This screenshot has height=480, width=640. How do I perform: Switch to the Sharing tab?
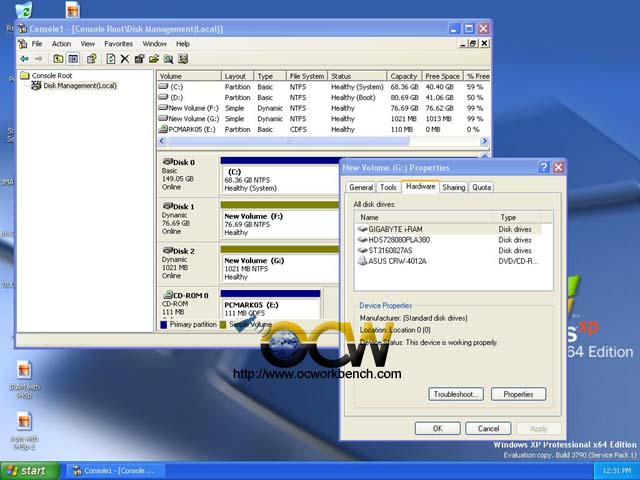(453, 187)
